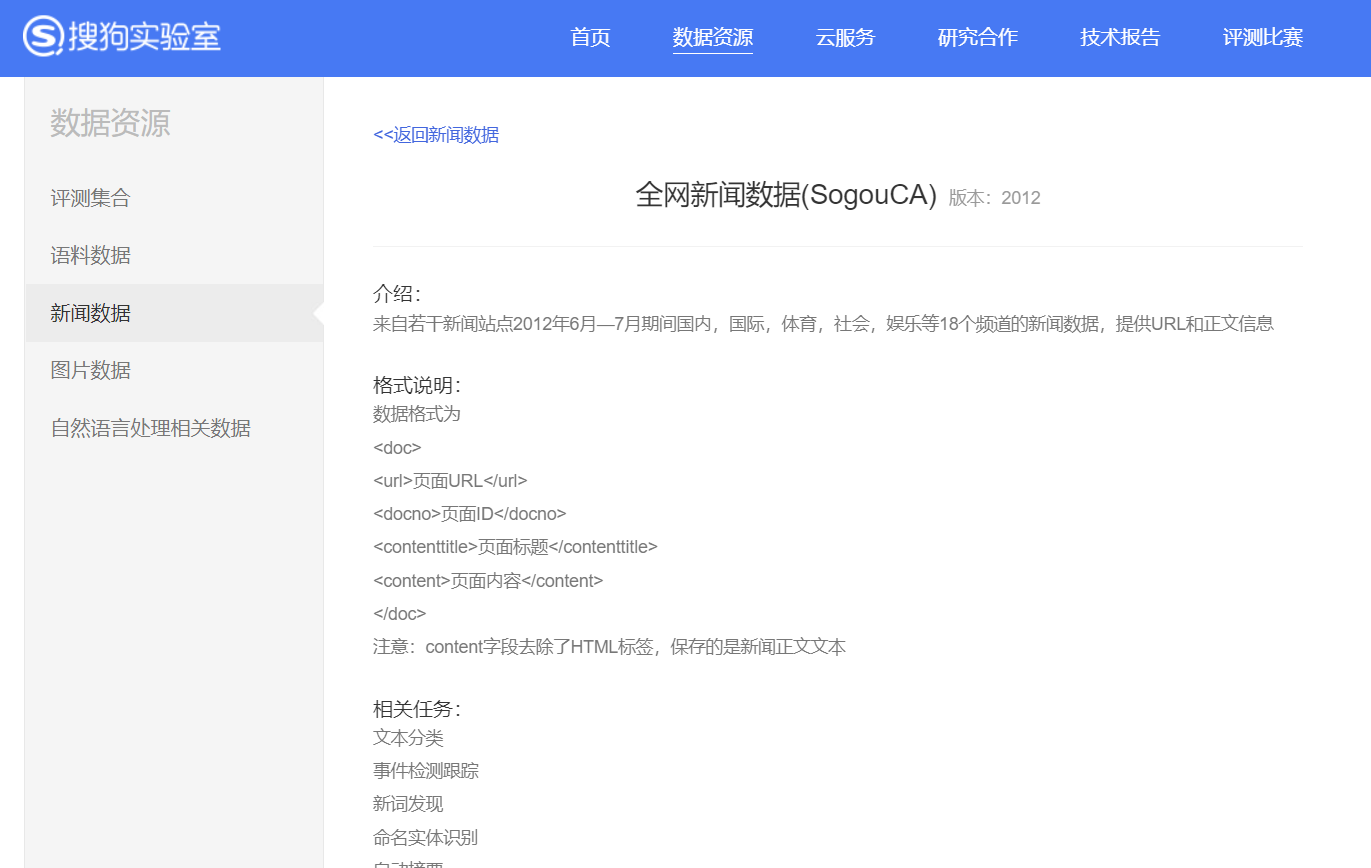Open the 研究合作 navigation item
Viewport: 1371px width, 868px height.
pos(978,38)
